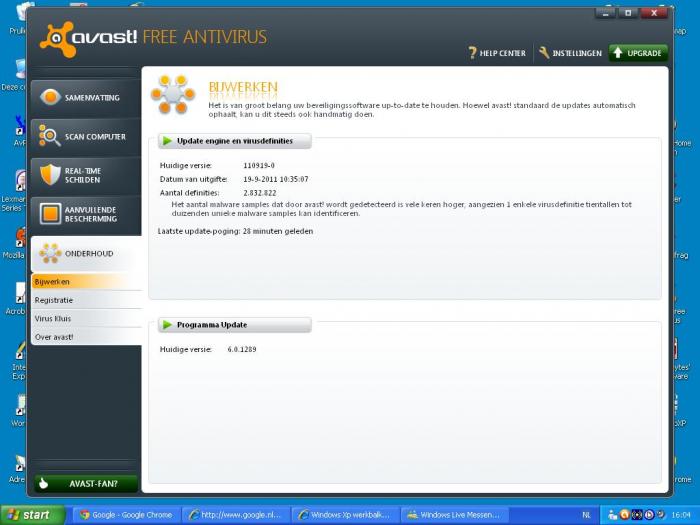This screenshot has height=525, width=700.
Task: Click the grey swirl tray icon by the clock
Action: coord(660,515)
